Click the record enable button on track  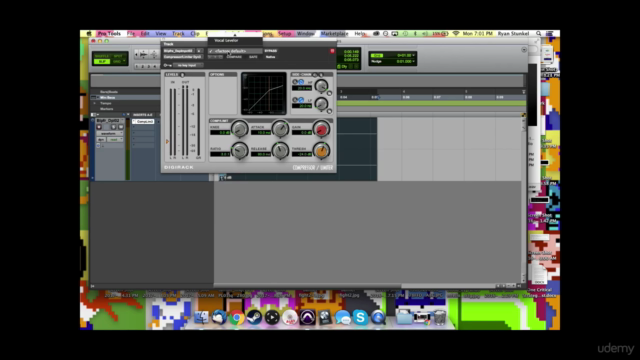pos(99,127)
